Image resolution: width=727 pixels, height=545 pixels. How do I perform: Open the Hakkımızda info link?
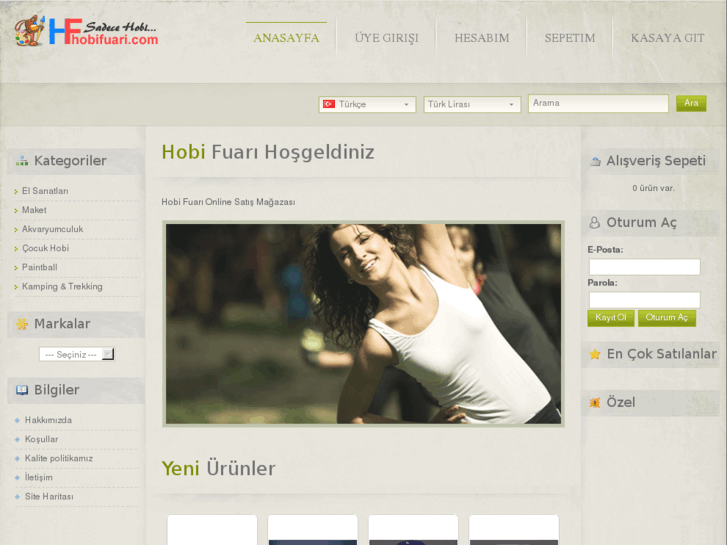(x=48, y=420)
